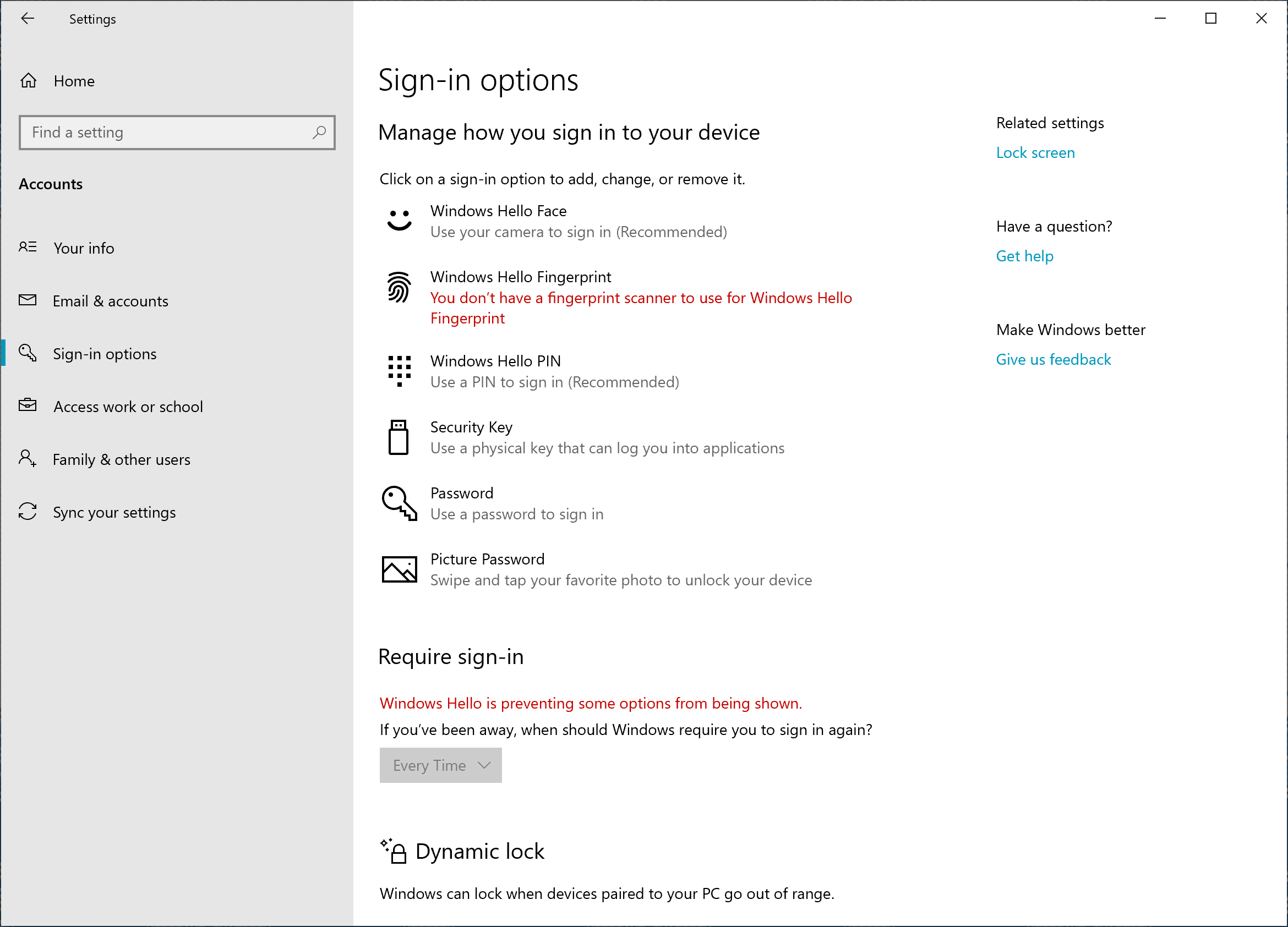This screenshot has height=927, width=1288.
Task: Open the Lock screen related settings link
Action: (1035, 153)
